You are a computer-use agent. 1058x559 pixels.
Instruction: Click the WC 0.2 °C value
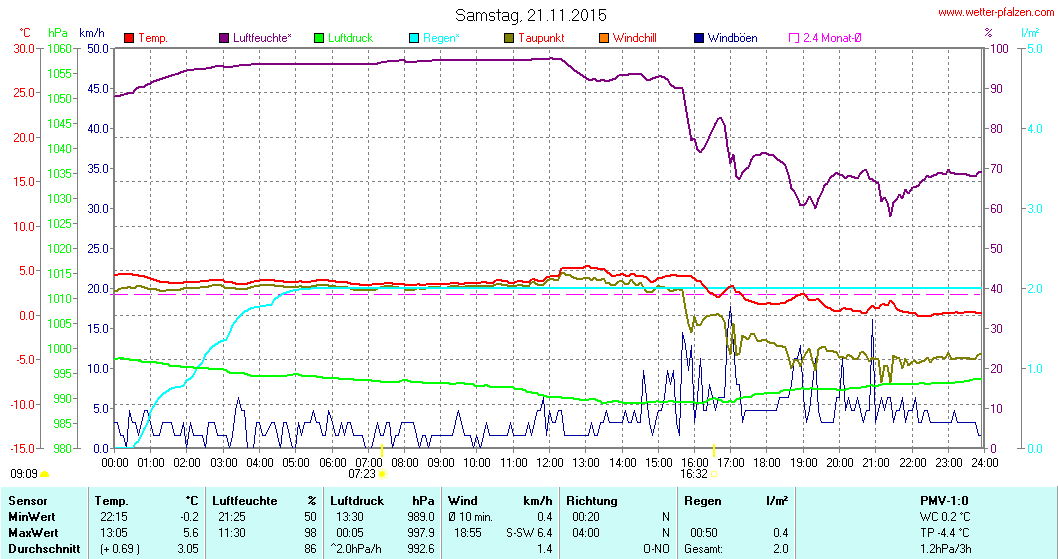point(945,517)
